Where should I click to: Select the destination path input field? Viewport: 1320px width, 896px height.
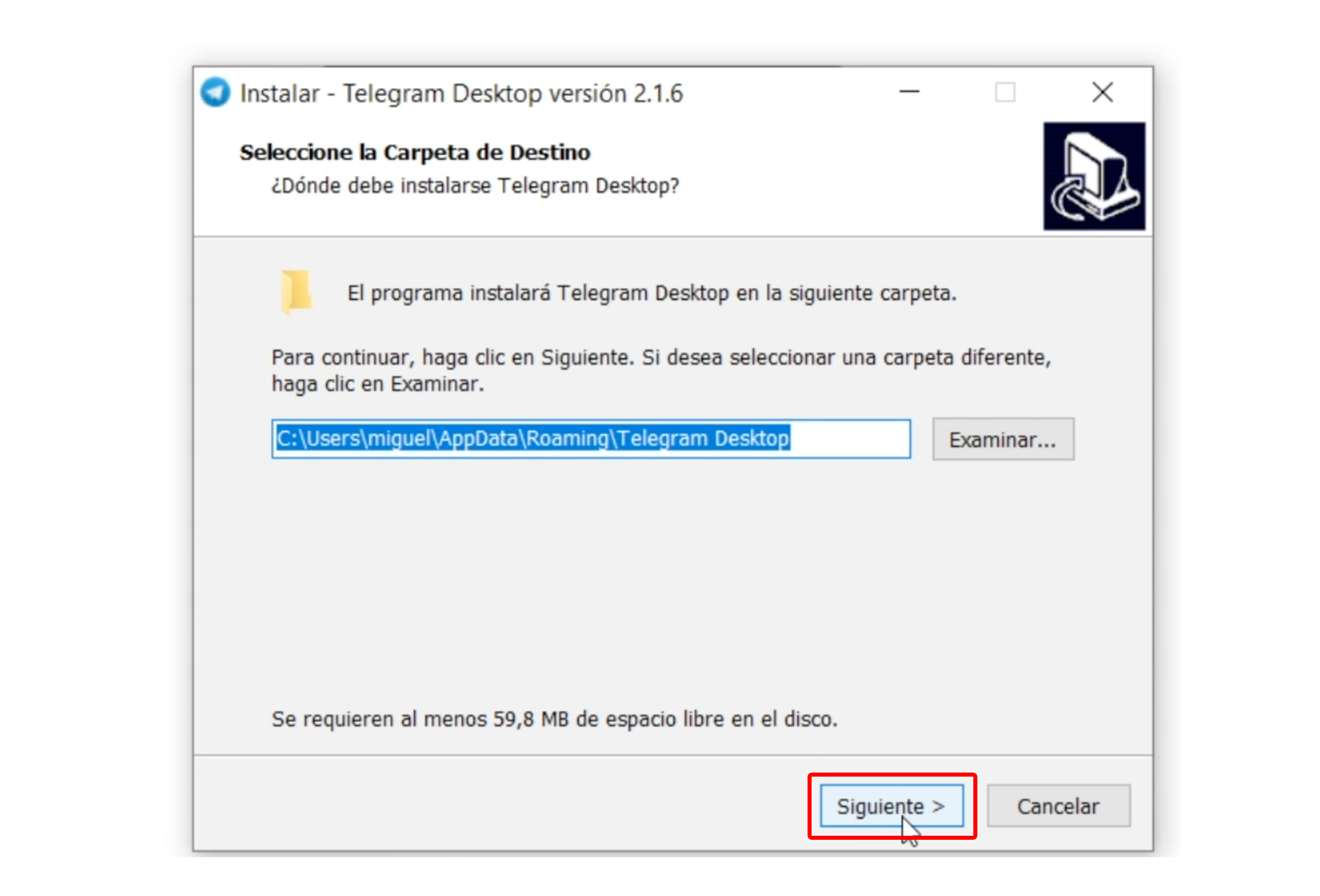(590, 438)
